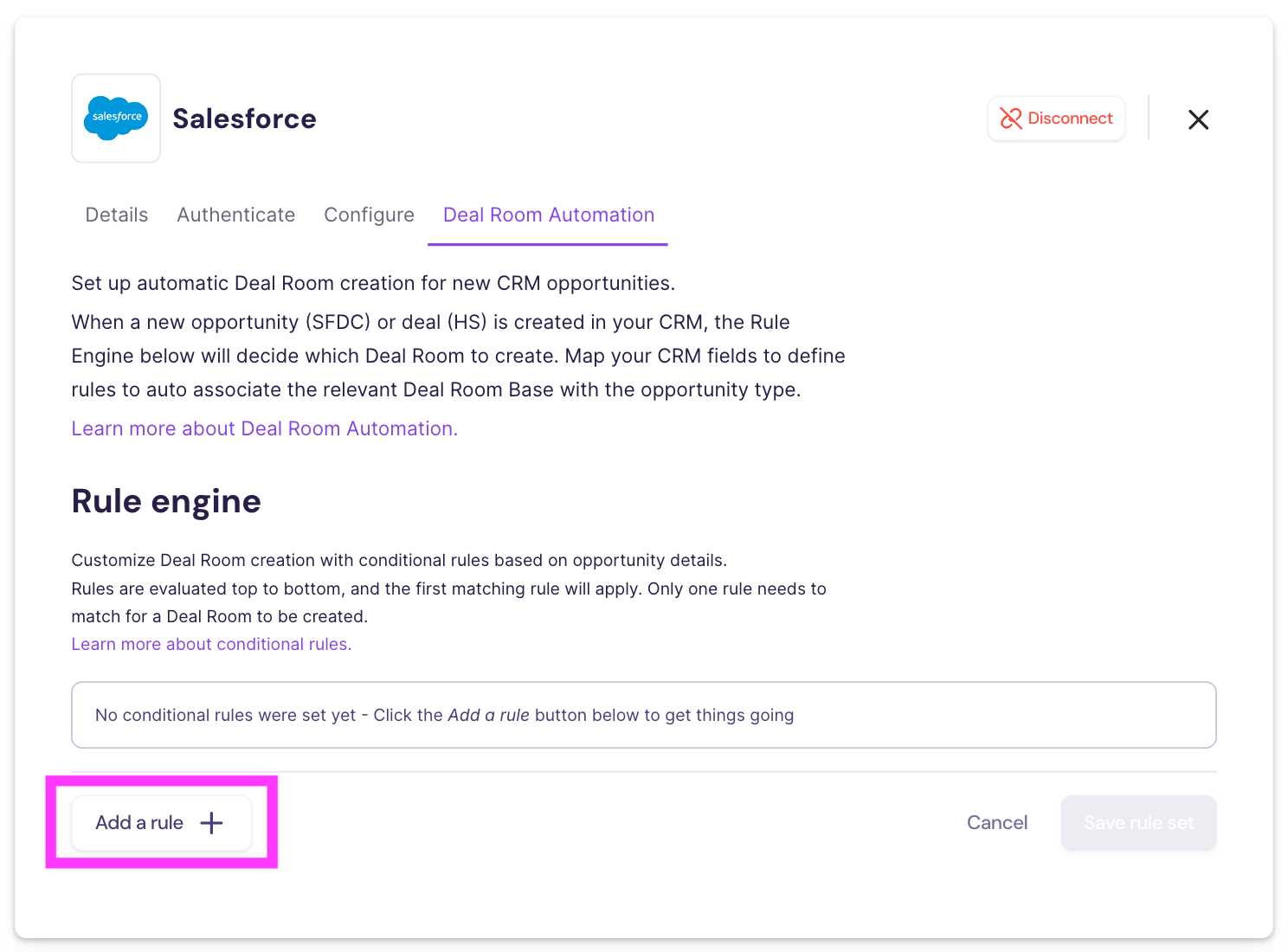The image size is (1288, 952).
Task: Click the Salesforce title text
Action: [x=245, y=119]
